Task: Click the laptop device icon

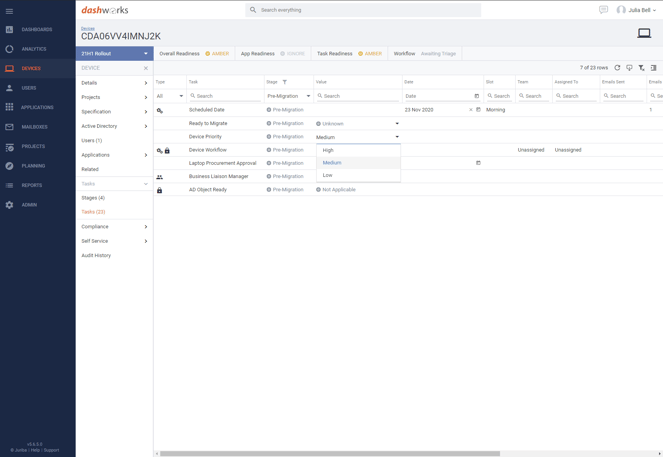Action: click(x=644, y=33)
